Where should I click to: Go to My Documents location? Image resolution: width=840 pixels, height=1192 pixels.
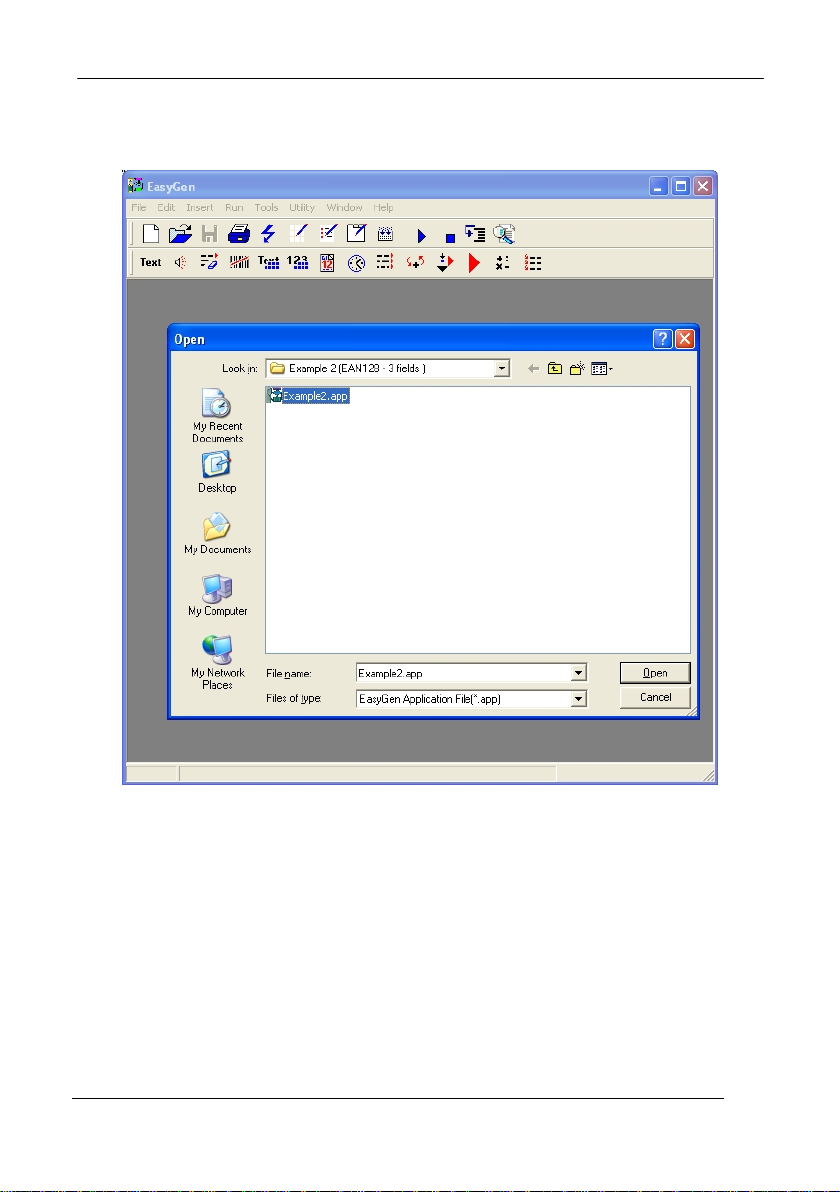click(217, 534)
